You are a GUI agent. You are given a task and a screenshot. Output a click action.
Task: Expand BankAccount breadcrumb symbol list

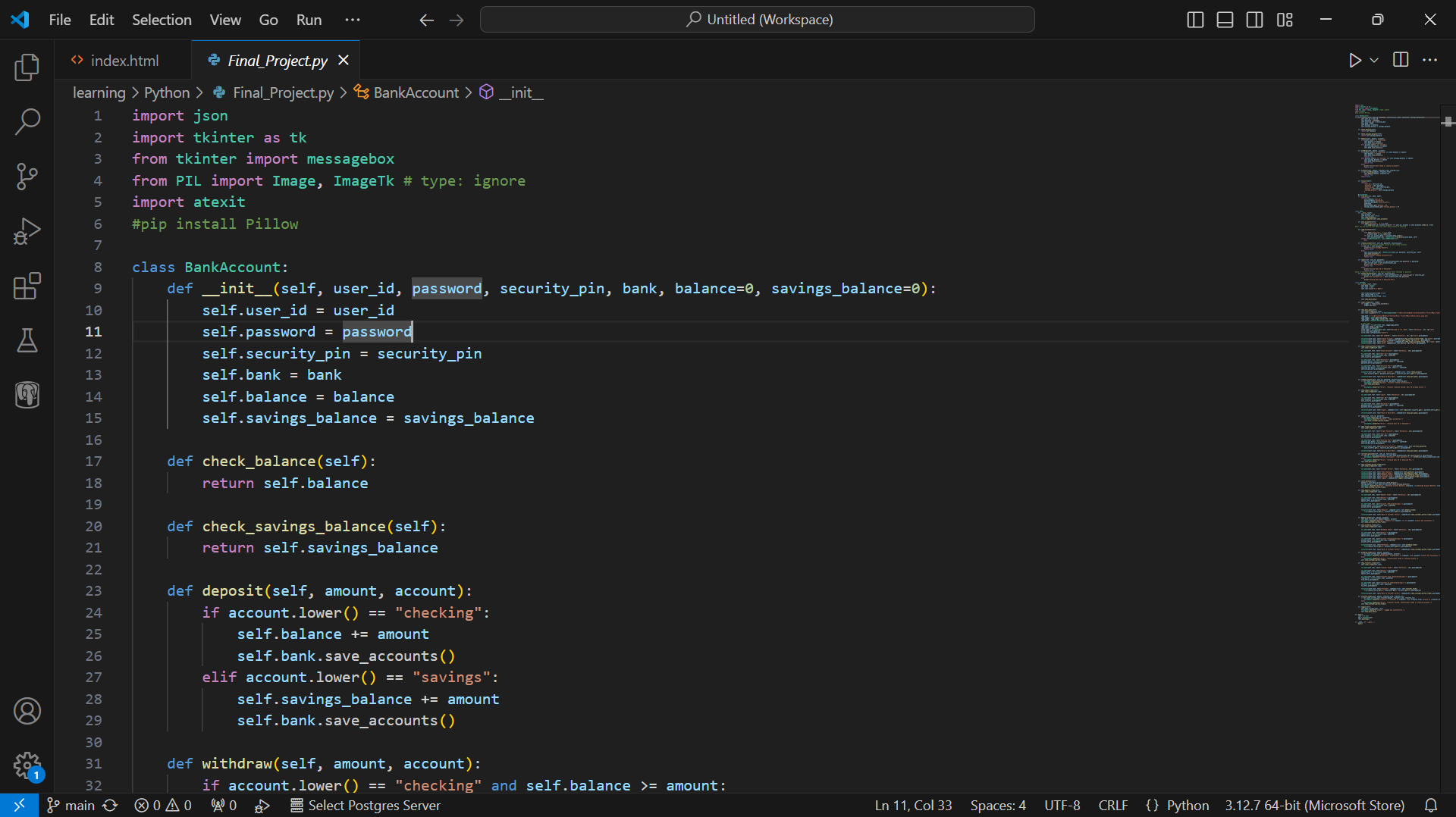click(416, 92)
